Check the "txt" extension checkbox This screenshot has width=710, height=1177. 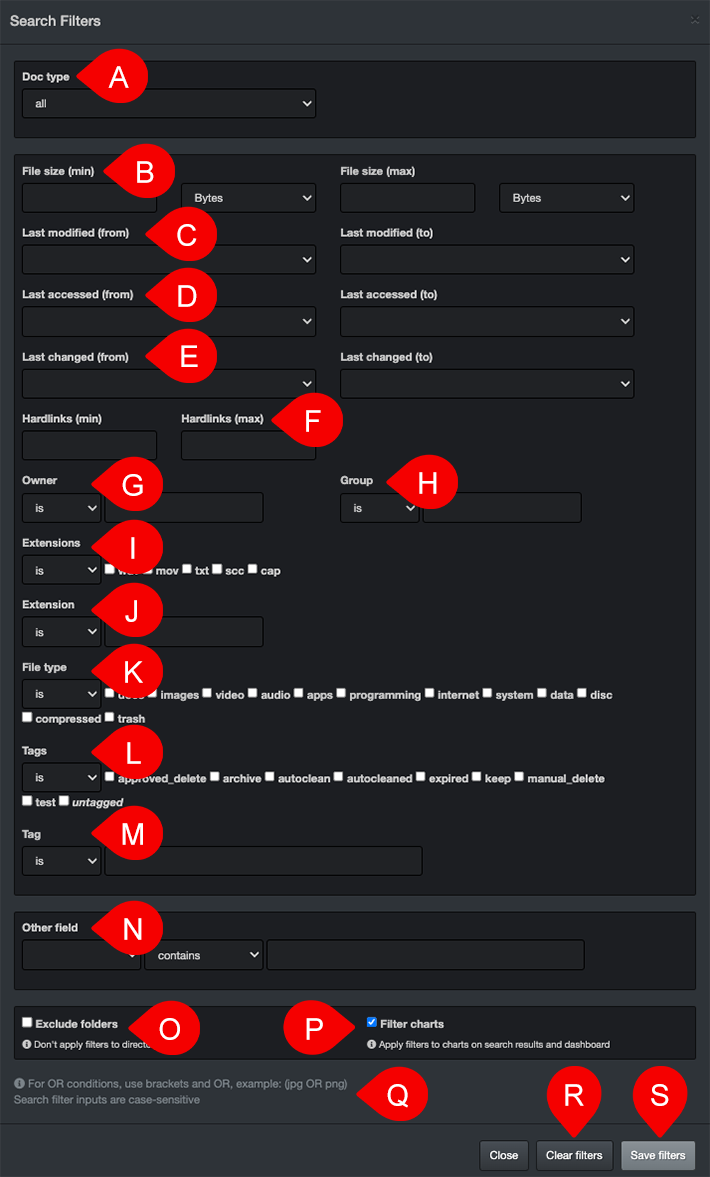click(x=187, y=568)
